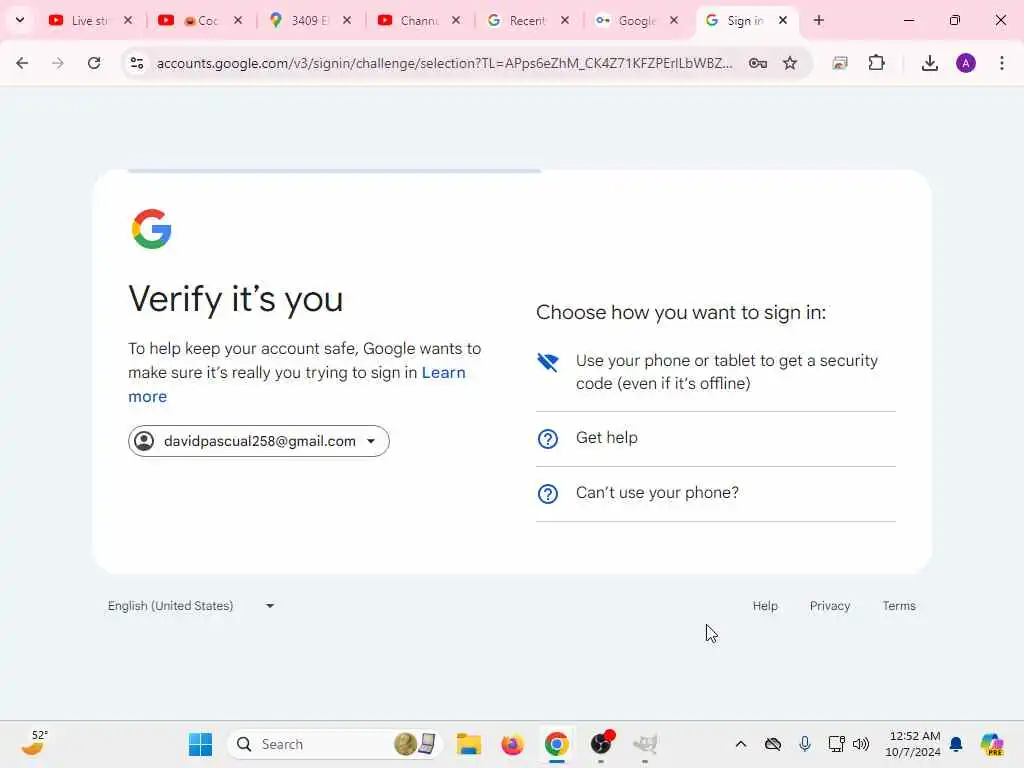Open the notifications bell icon
Viewport: 1024px width, 768px height.
point(956,744)
